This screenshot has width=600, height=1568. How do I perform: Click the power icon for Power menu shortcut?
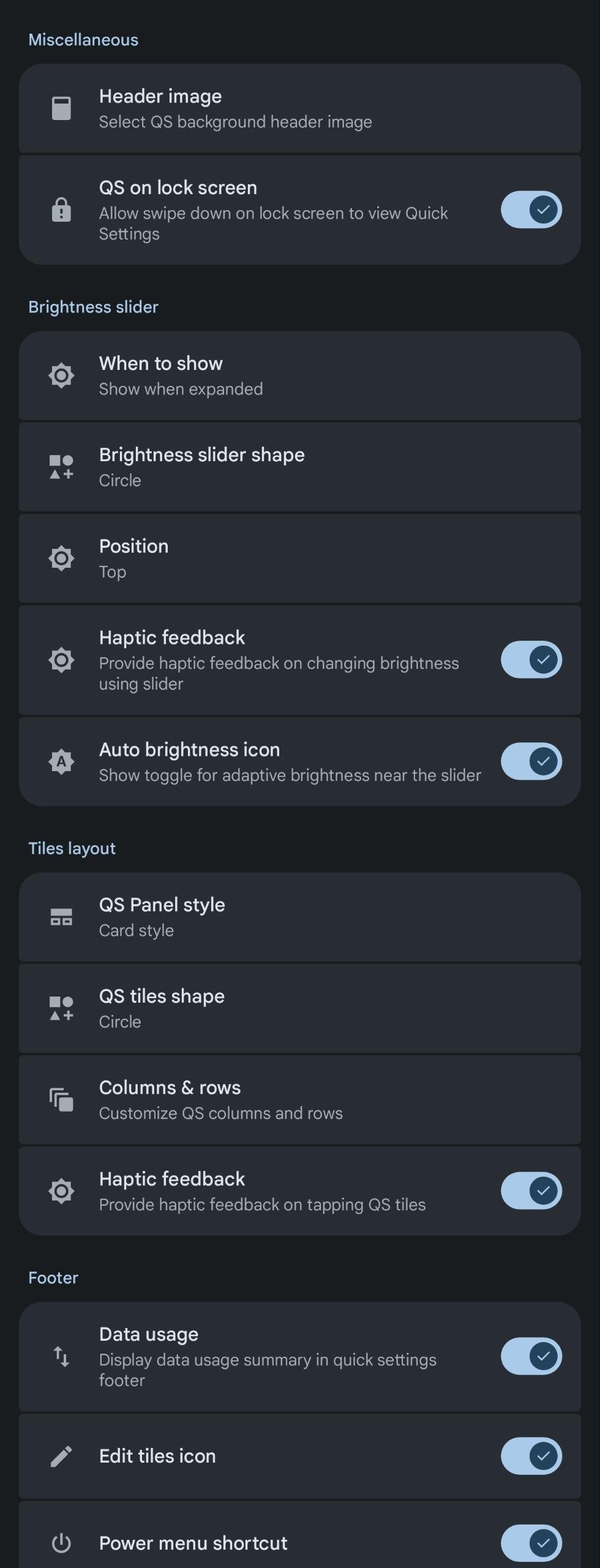[x=61, y=1543]
